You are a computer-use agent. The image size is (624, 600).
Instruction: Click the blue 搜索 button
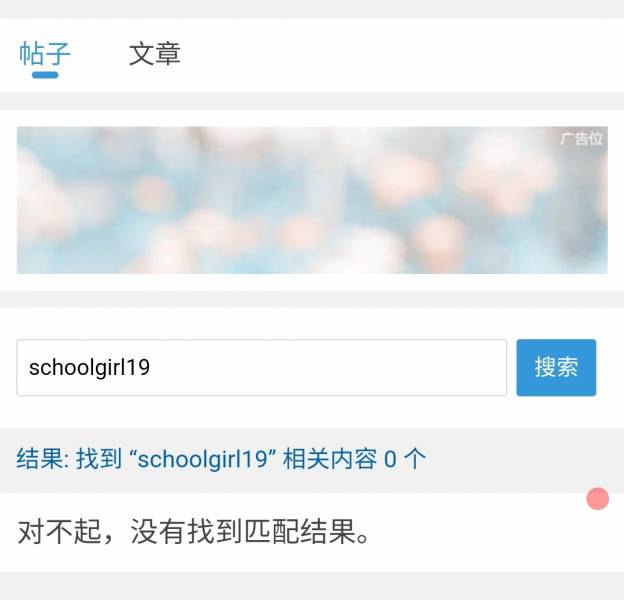pyautogui.click(x=556, y=367)
